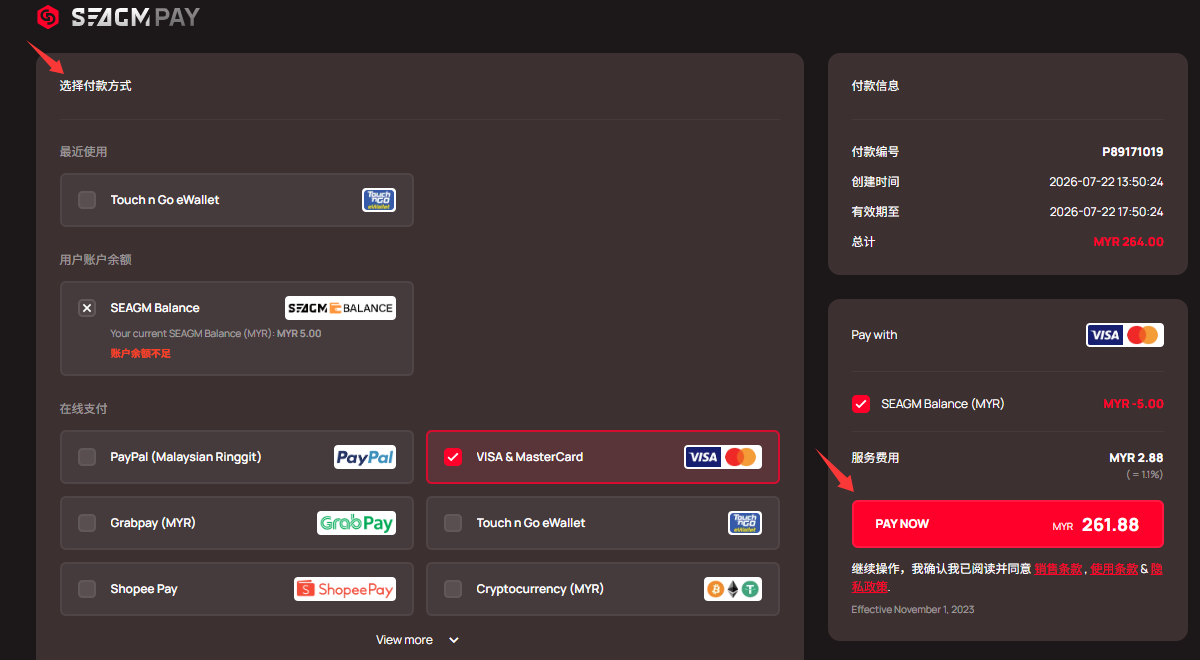Click the SEAGM Pay logo
Screen dimensions: 1200x660
[118, 17]
